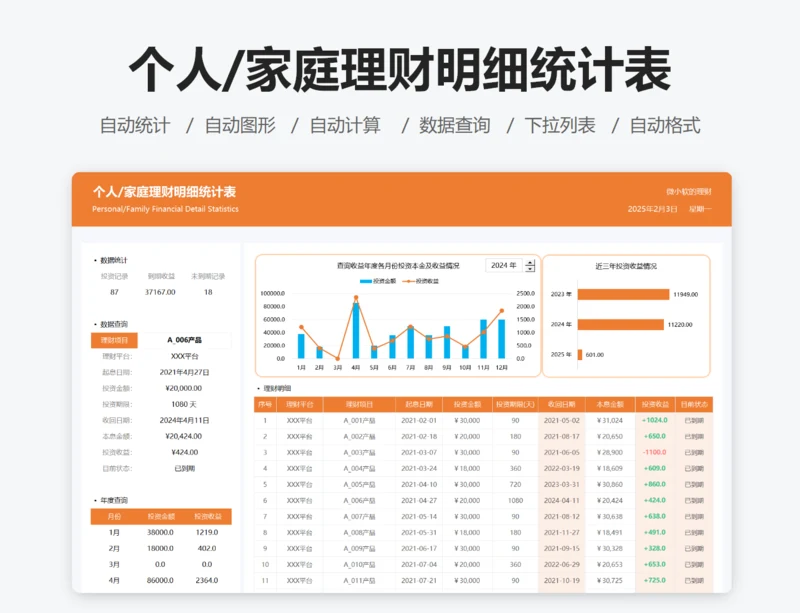Select the 2024 年 year field
Image resolution: width=800 pixels, height=613 pixels.
coord(503,266)
